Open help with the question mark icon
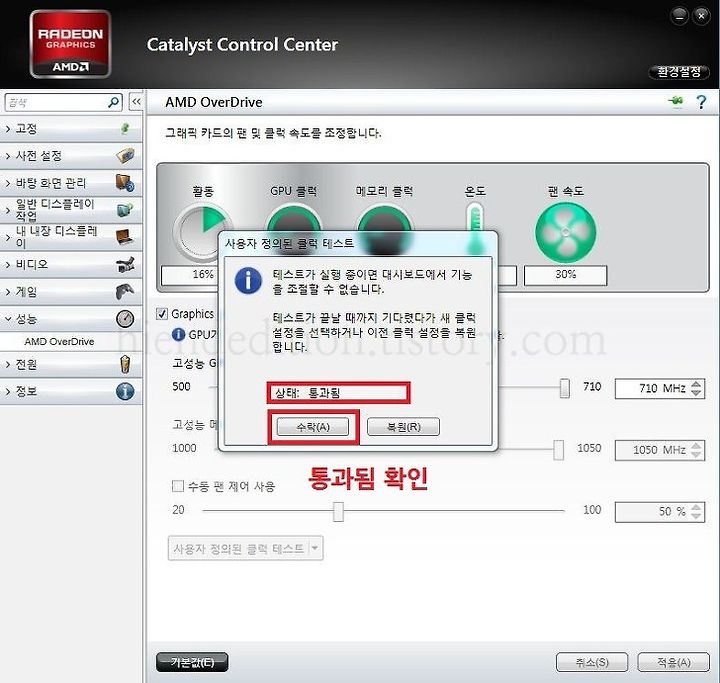The height and width of the screenshot is (683, 720). 701,102
